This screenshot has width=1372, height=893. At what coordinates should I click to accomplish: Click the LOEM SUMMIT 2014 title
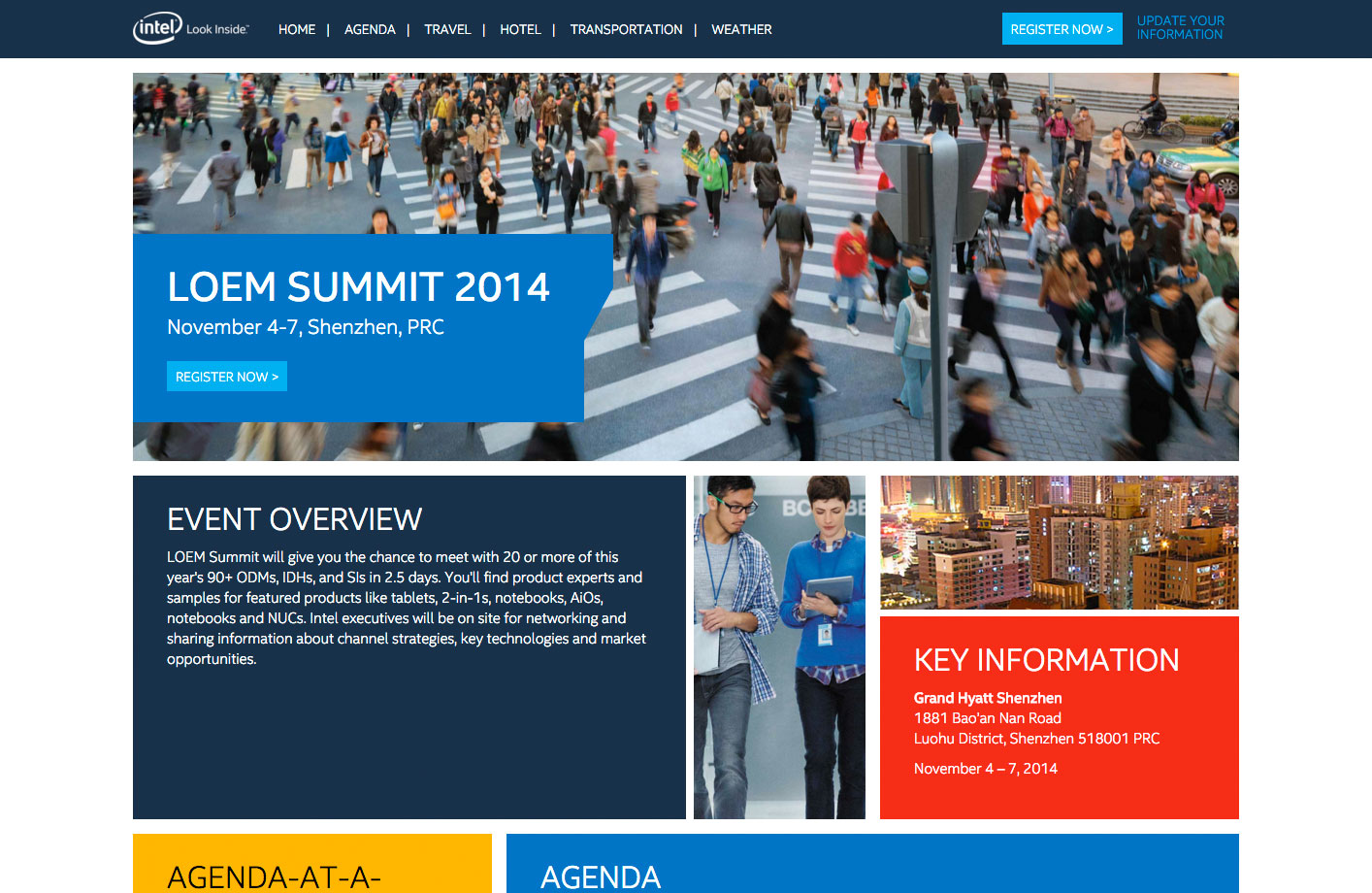358,287
